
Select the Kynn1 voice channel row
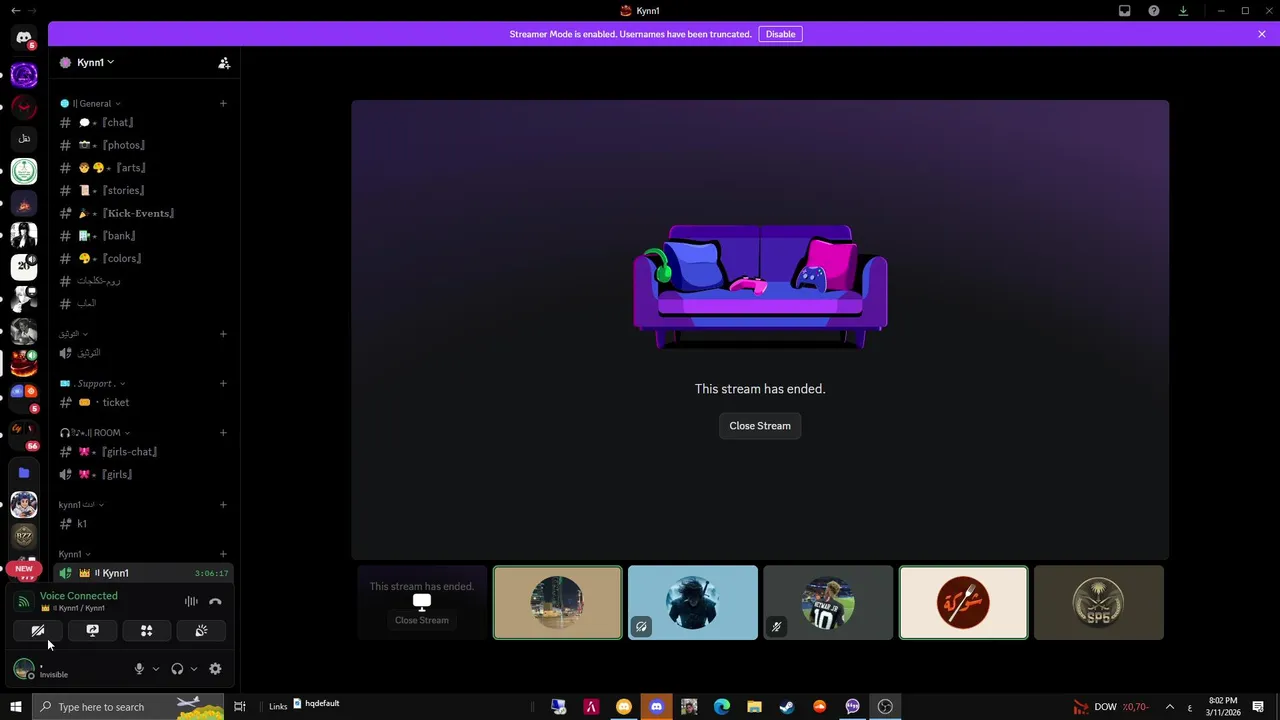(x=143, y=573)
